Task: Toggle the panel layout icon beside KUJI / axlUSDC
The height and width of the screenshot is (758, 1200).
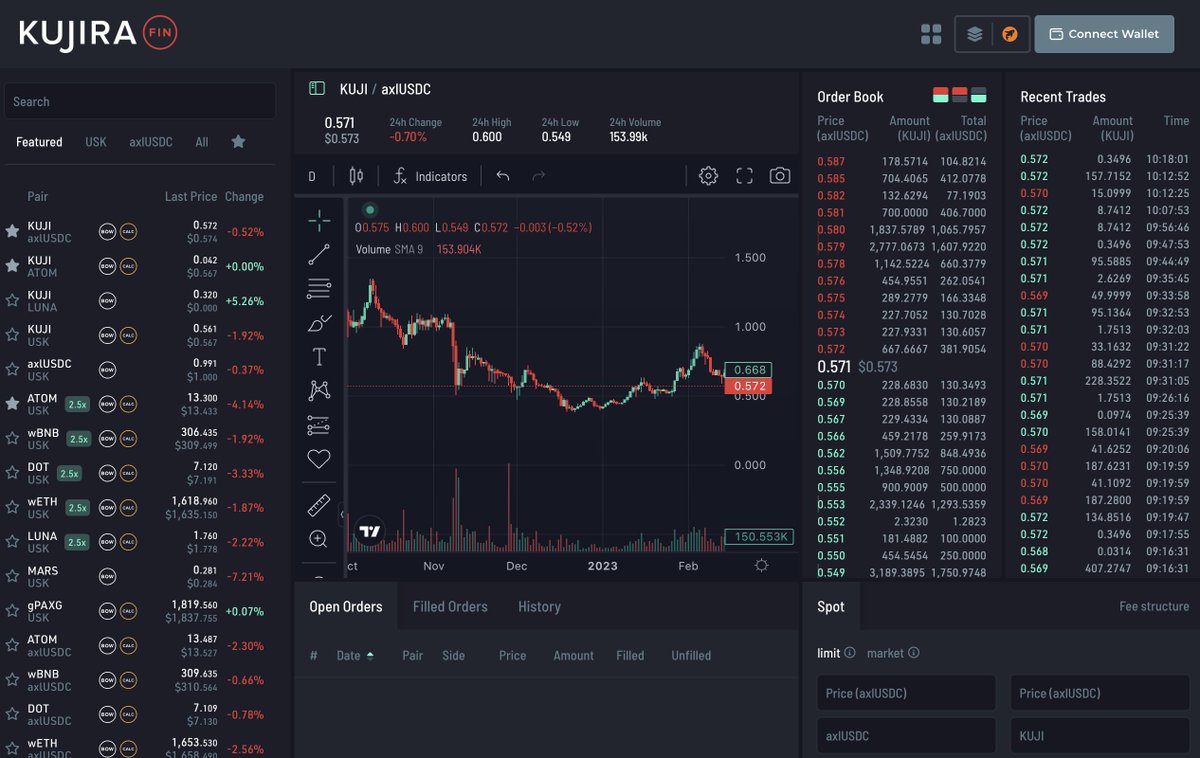Action: pyautogui.click(x=317, y=89)
